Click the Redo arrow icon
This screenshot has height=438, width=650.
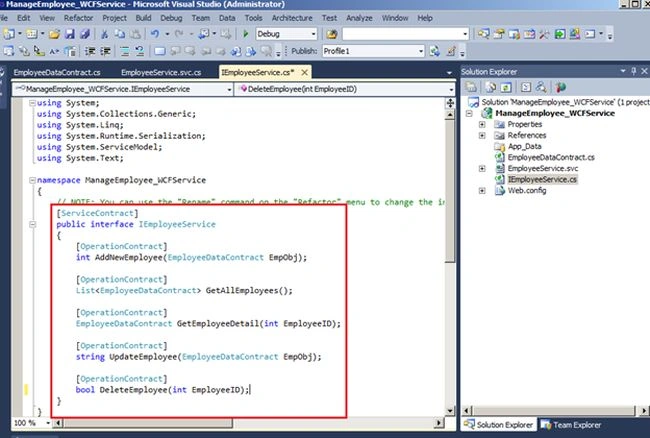click(179, 34)
